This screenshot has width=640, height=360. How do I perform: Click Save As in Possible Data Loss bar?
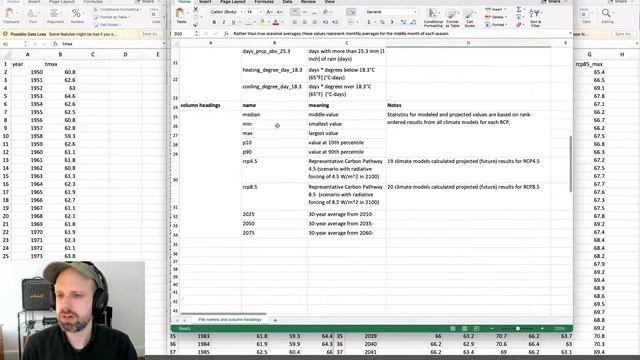pos(150,34)
